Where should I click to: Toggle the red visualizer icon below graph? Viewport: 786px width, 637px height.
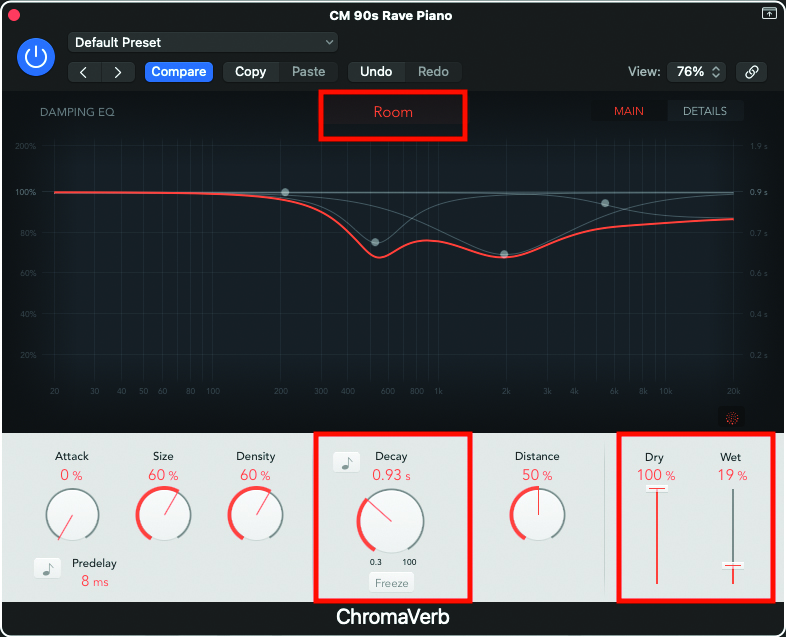pyautogui.click(x=732, y=417)
